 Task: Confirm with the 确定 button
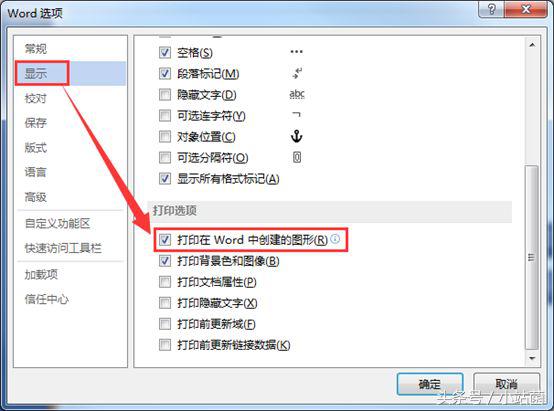pos(430,384)
